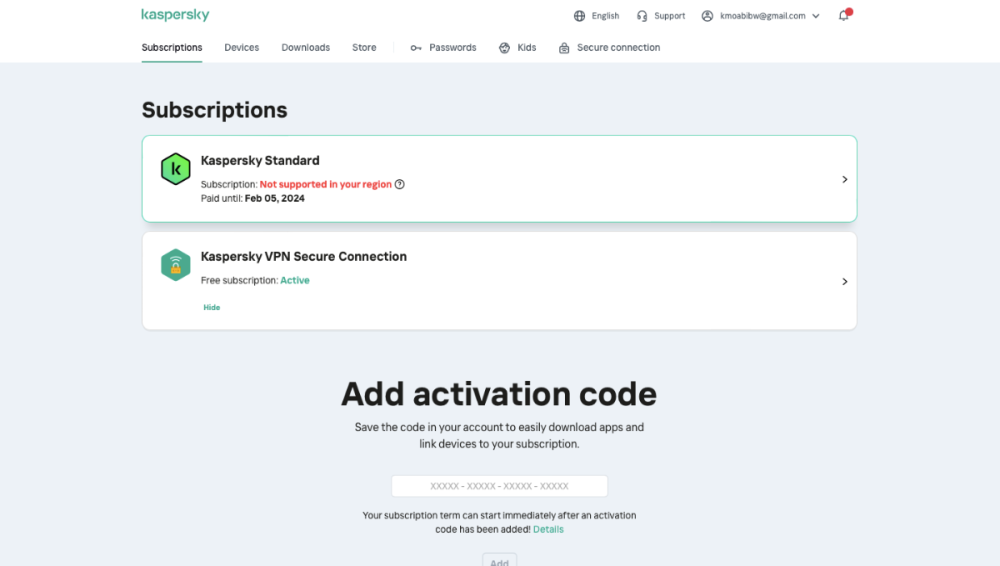The height and width of the screenshot is (566, 1000).
Task: Switch to the Devices tab
Action: point(242,48)
